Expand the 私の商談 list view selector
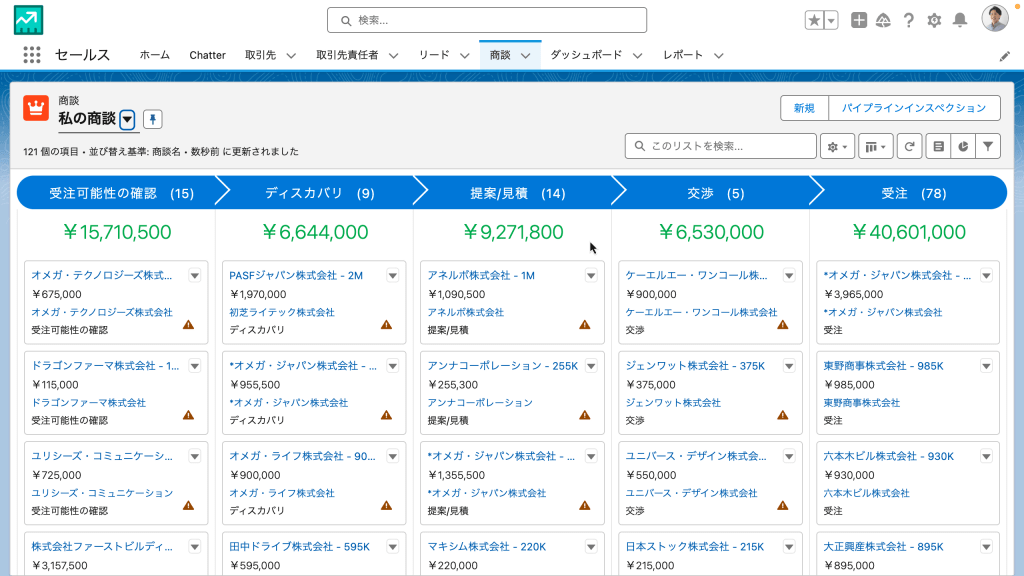This screenshot has height=576, width=1024. pyautogui.click(x=127, y=119)
